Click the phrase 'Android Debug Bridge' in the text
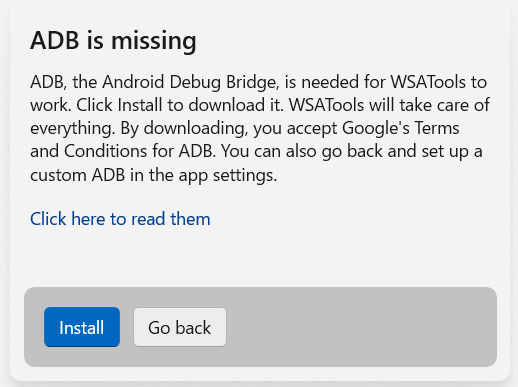The image size is (518, 387). (190, 82)
